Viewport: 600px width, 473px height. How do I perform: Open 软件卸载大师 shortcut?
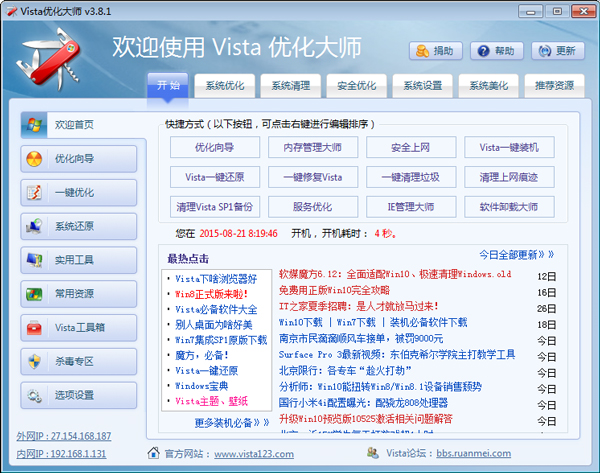click(x=509, y=207)
